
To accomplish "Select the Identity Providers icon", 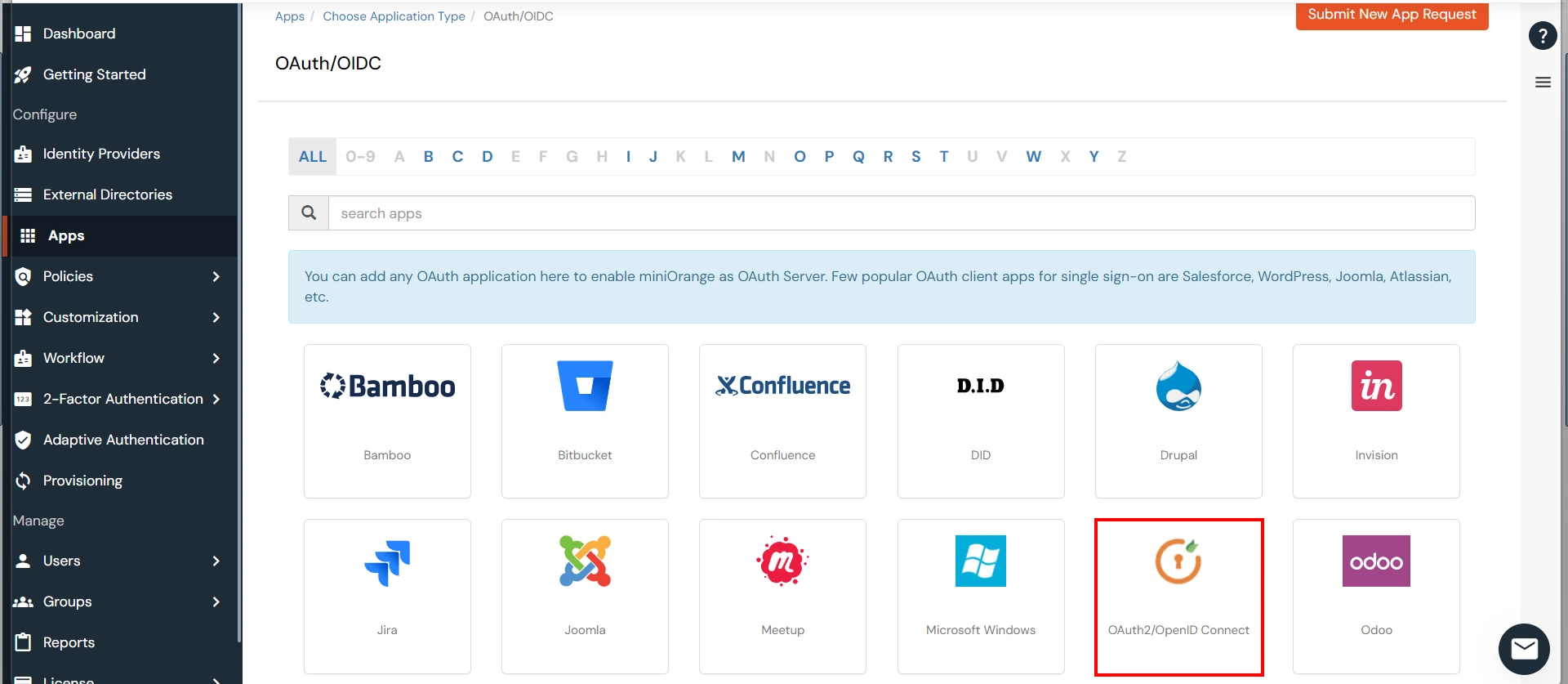I will 23,154.
